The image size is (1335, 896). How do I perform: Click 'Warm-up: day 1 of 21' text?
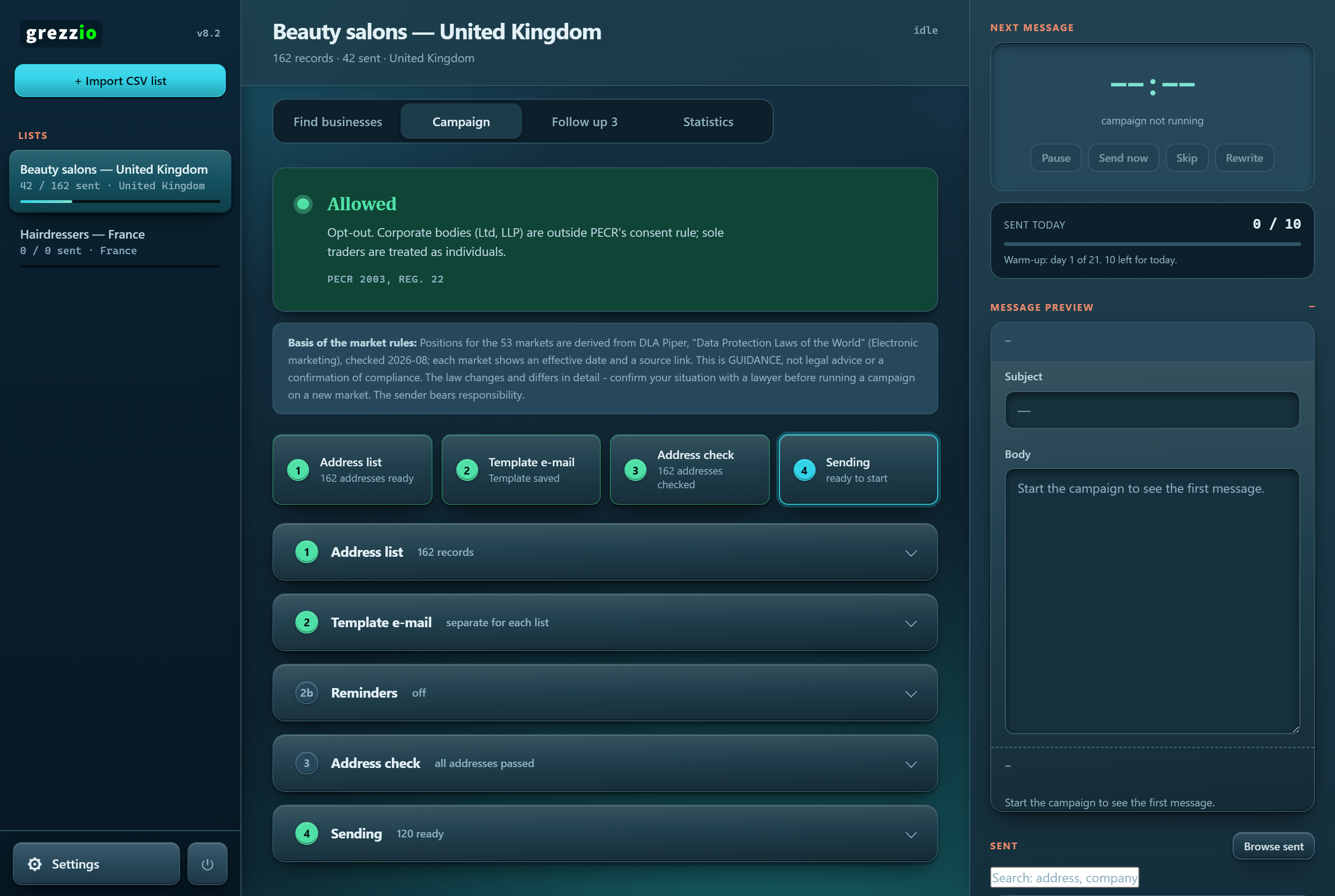(1090, 260)
